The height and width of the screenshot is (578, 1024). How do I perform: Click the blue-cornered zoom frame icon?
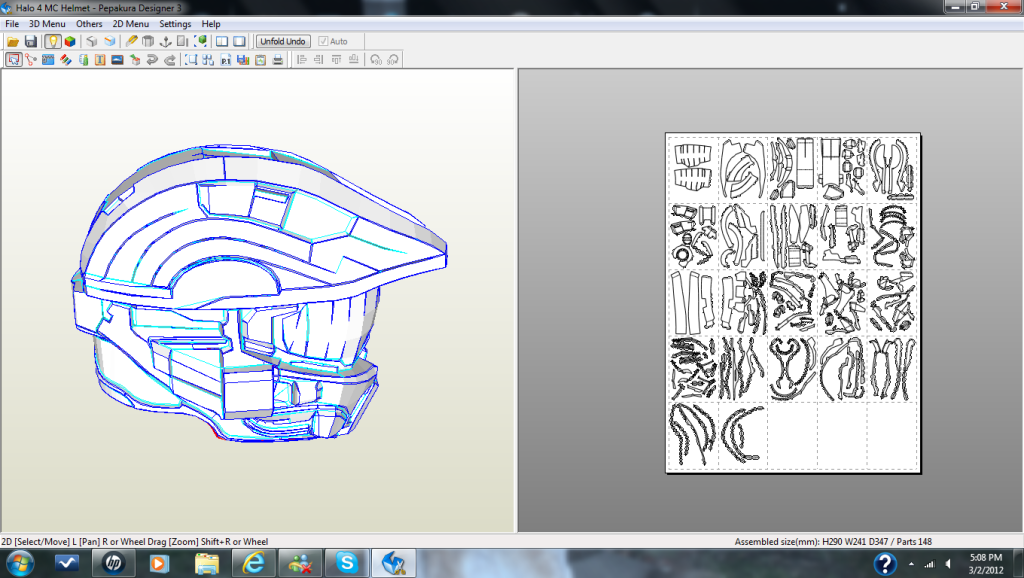coord(191,59)
